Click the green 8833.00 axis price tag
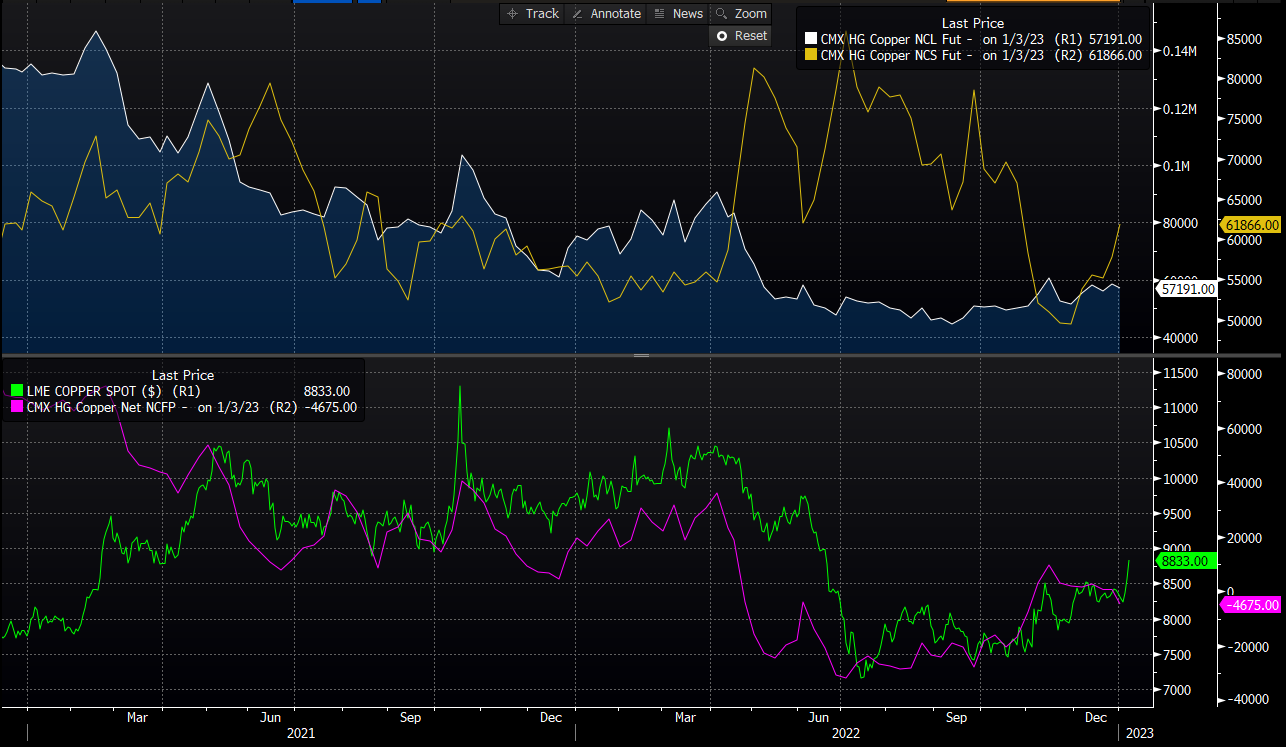The height and width of the screenshot is (747, 1286). click(x=1186, y=562)
